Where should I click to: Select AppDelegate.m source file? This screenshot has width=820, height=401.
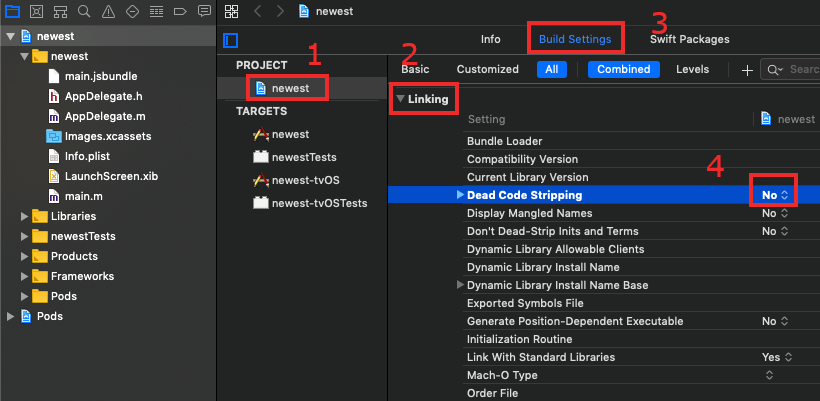click(x=105, y=116)
